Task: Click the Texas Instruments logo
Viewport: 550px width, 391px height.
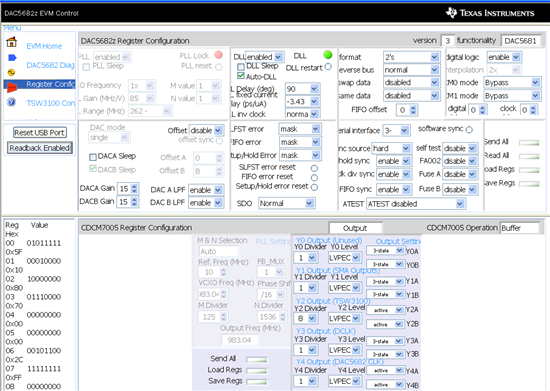Action: [x=490, y=13]
